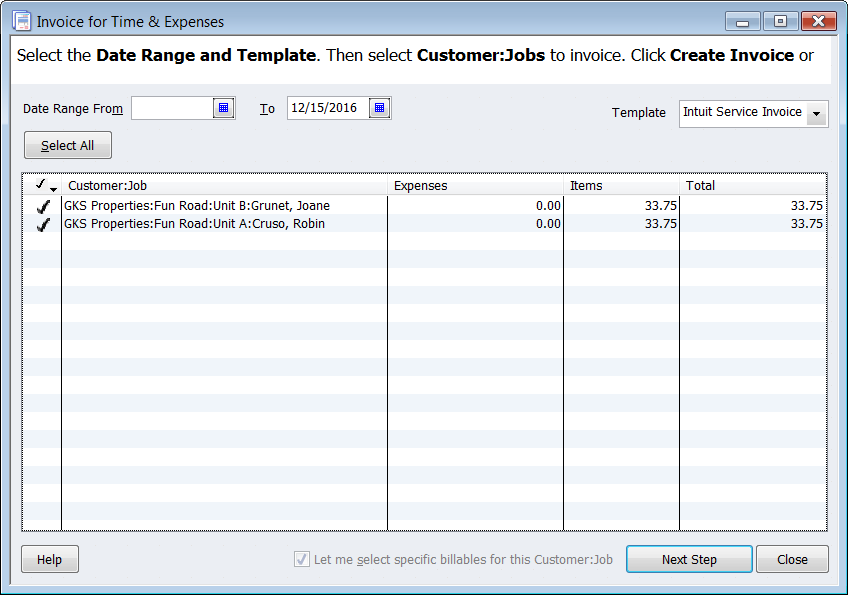Uncheck the Cruso, Robin row checkmark
This screenshot has height=595, width=848.
coord(43,224)
